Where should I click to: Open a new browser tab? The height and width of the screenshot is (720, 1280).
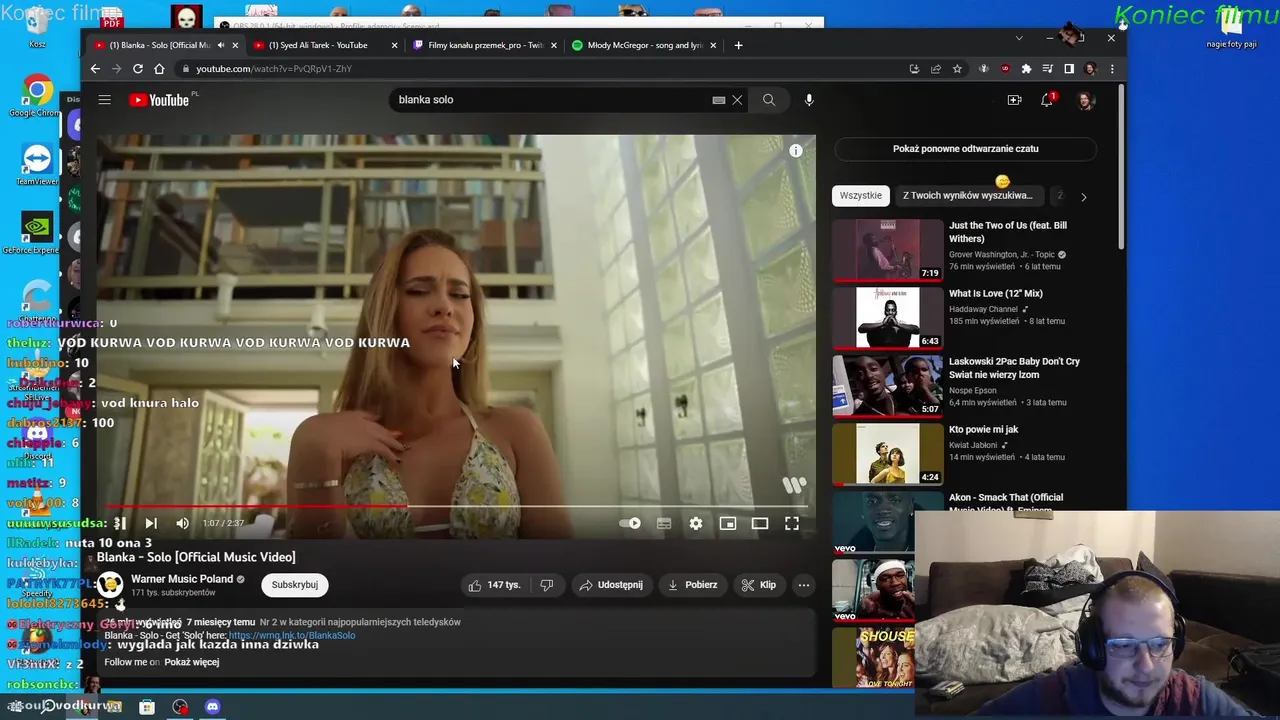(x=738, y=45)
